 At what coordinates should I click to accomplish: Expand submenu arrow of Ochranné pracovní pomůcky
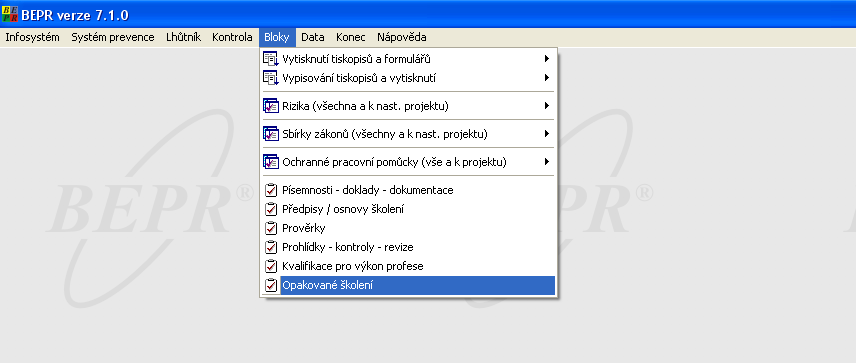[546, 162]
